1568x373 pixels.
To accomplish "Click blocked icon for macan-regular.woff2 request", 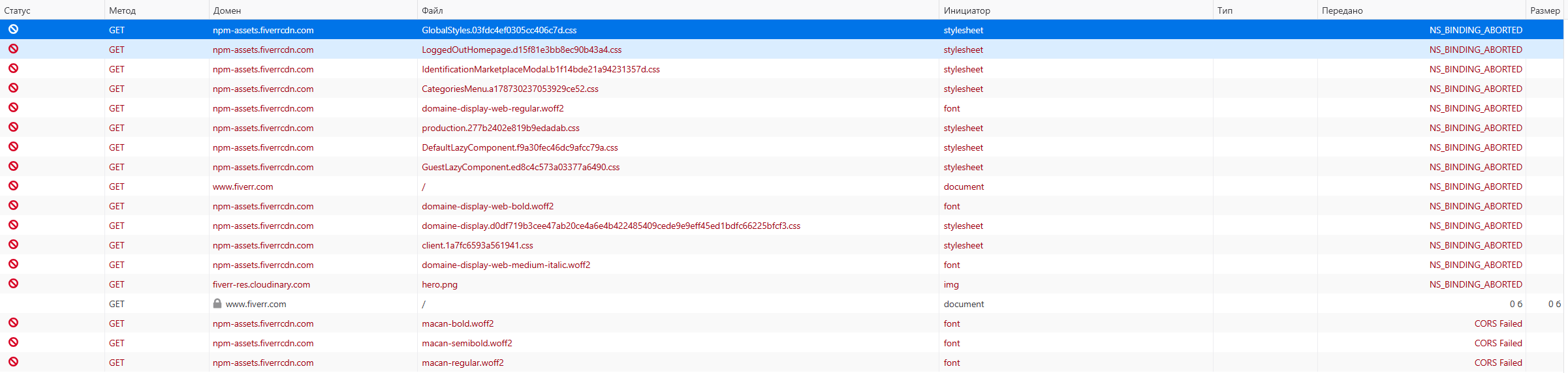I will pyautogui.click(x=13, y=362).
